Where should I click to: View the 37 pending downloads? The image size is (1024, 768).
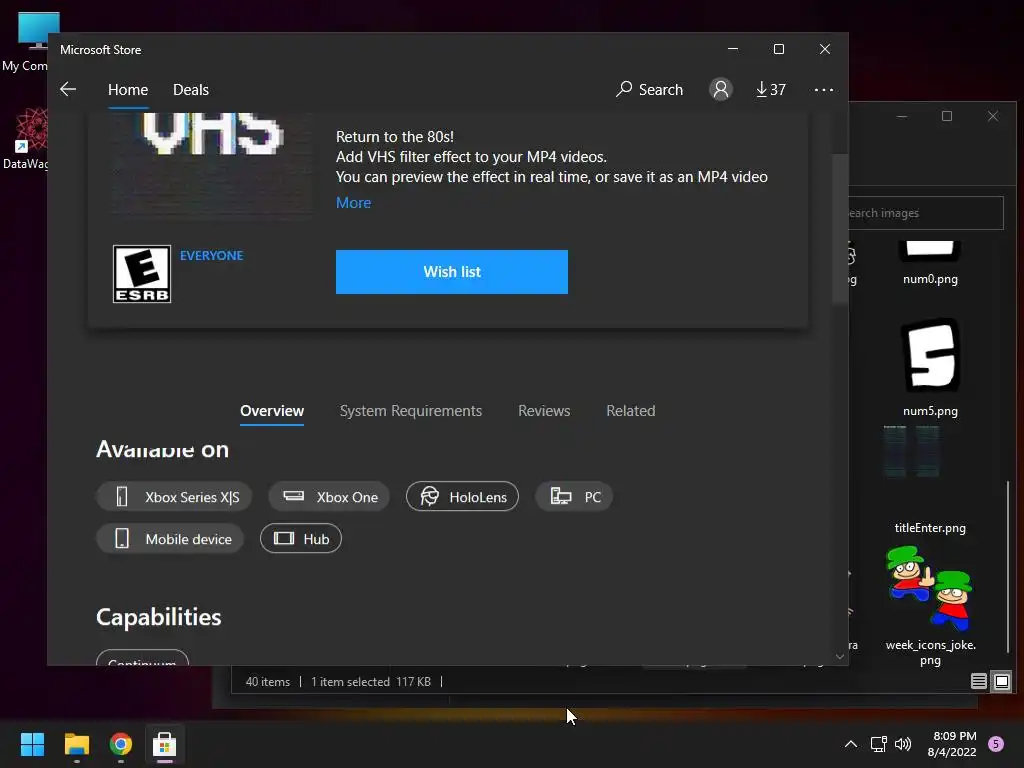point(771,89)
